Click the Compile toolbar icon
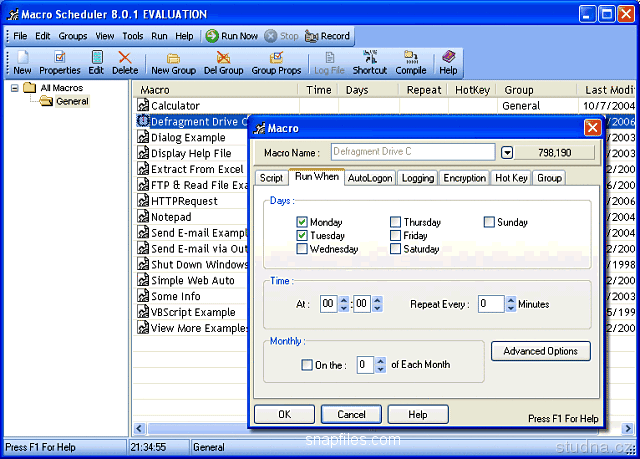 411,63
